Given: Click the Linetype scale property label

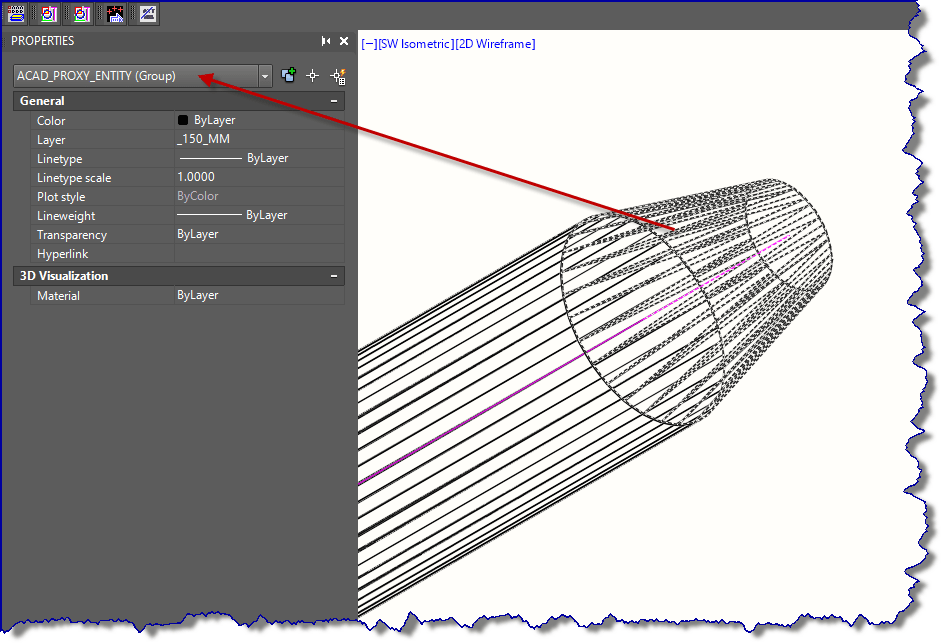Looking at the screenshot, I should click(74, 178).
